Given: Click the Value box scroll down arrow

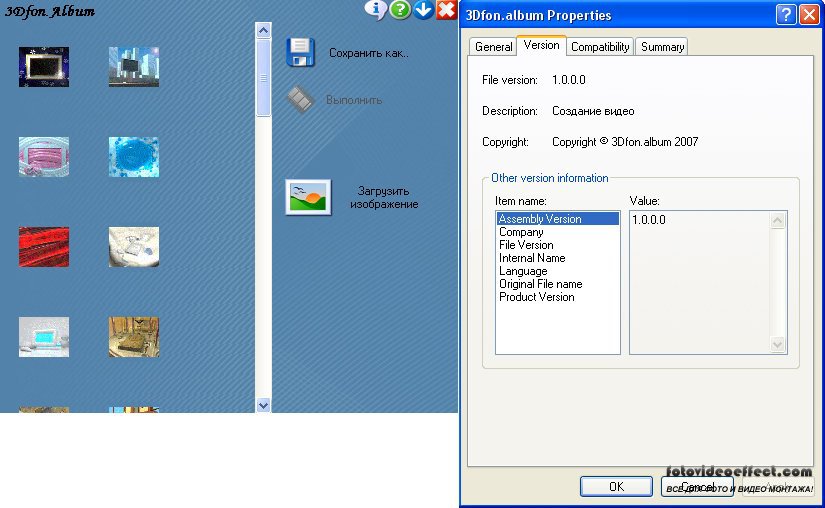Looking at the screenshot, I should click(x=778, y=344).
